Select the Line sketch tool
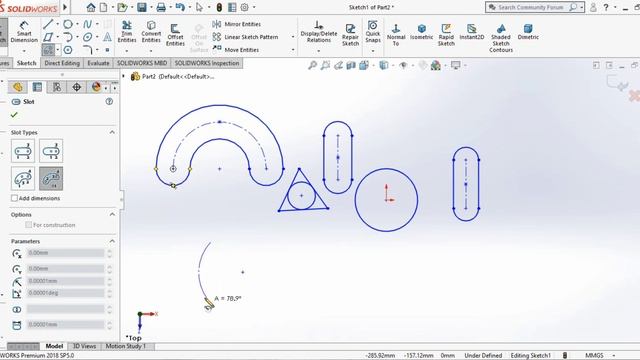 pos(48,24)
